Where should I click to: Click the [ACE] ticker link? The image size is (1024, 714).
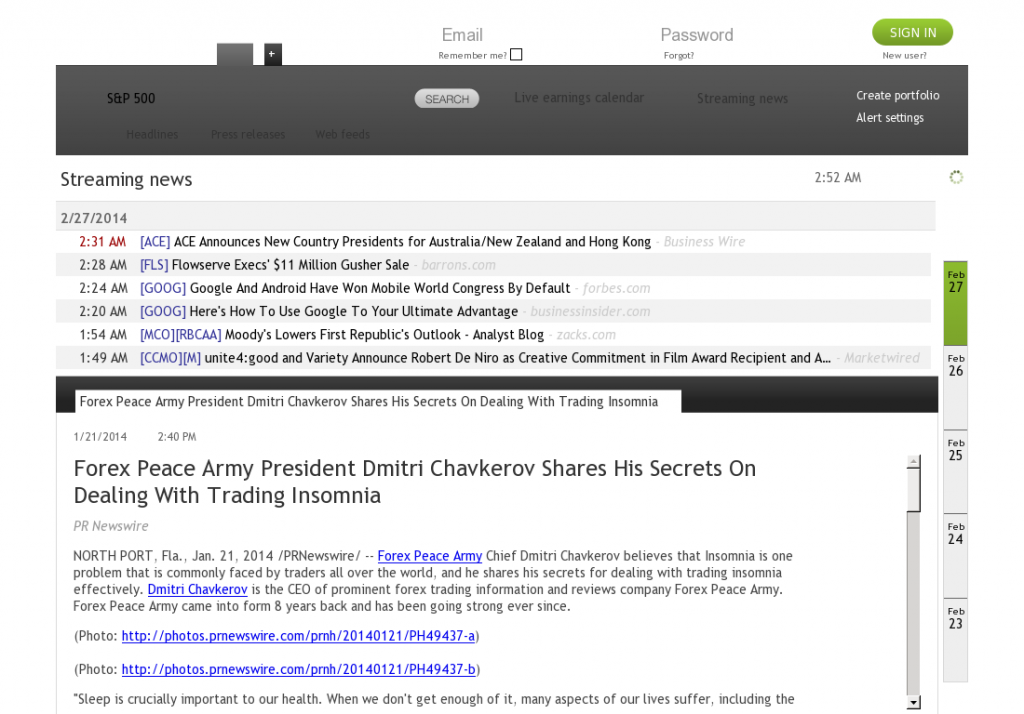(x=155, y=242)
